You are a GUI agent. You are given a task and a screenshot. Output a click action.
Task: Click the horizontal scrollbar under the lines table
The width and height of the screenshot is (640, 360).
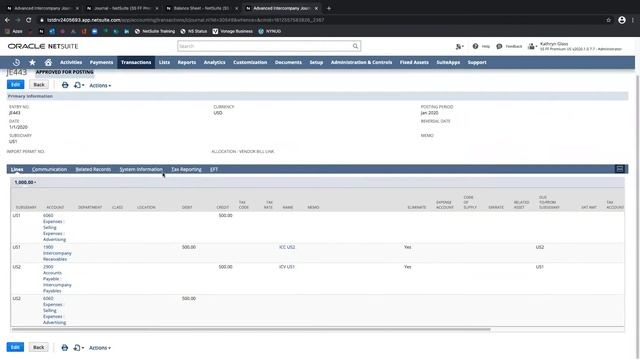[x=251, y=329]
